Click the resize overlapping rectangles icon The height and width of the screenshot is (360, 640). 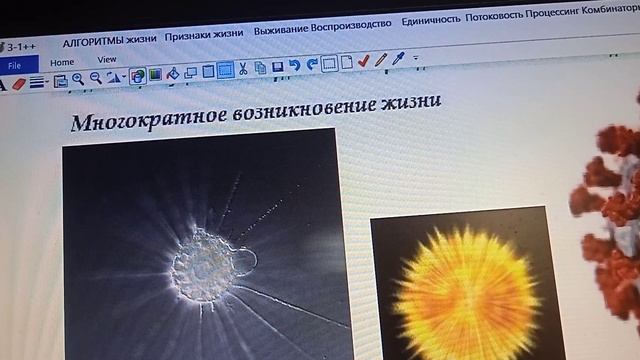click(191, 73)
